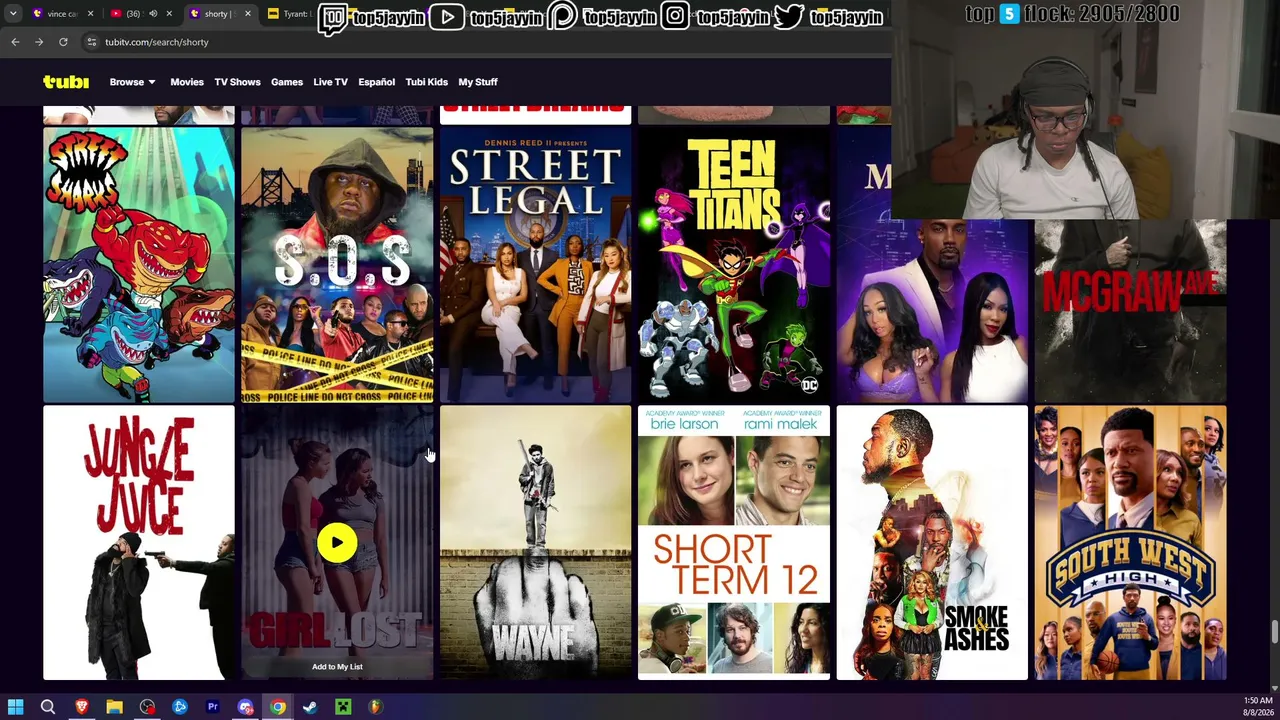Image resolution: width=1280 pixels, height=720 pixels.
Task: Open the Street Sharks poster
Action: [x=139, y=265]
